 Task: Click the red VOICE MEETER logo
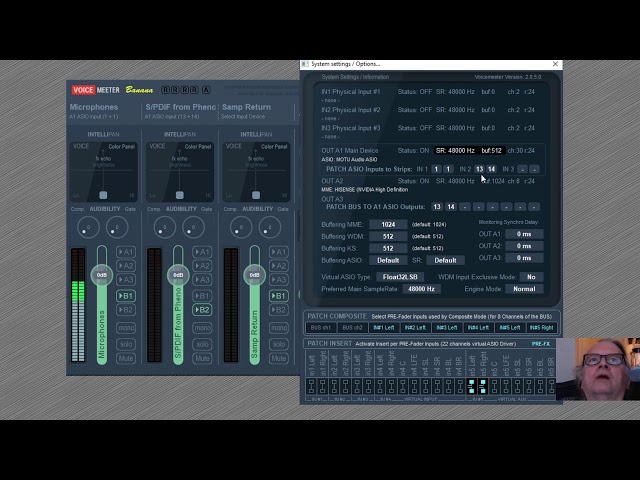[96, 90]
